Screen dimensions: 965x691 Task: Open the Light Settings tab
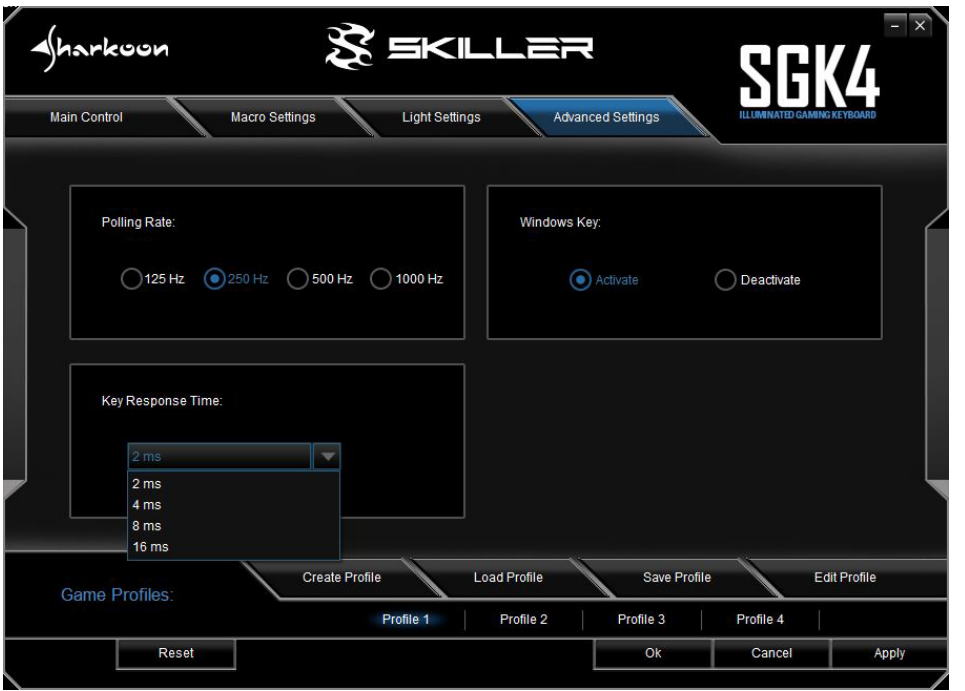pos(441,118)
